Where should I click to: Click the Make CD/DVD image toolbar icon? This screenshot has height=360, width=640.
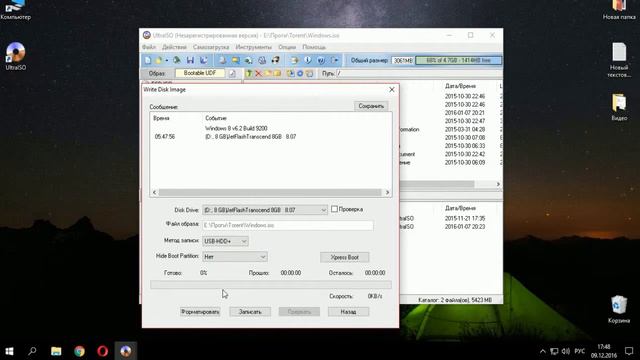[222, 60]
